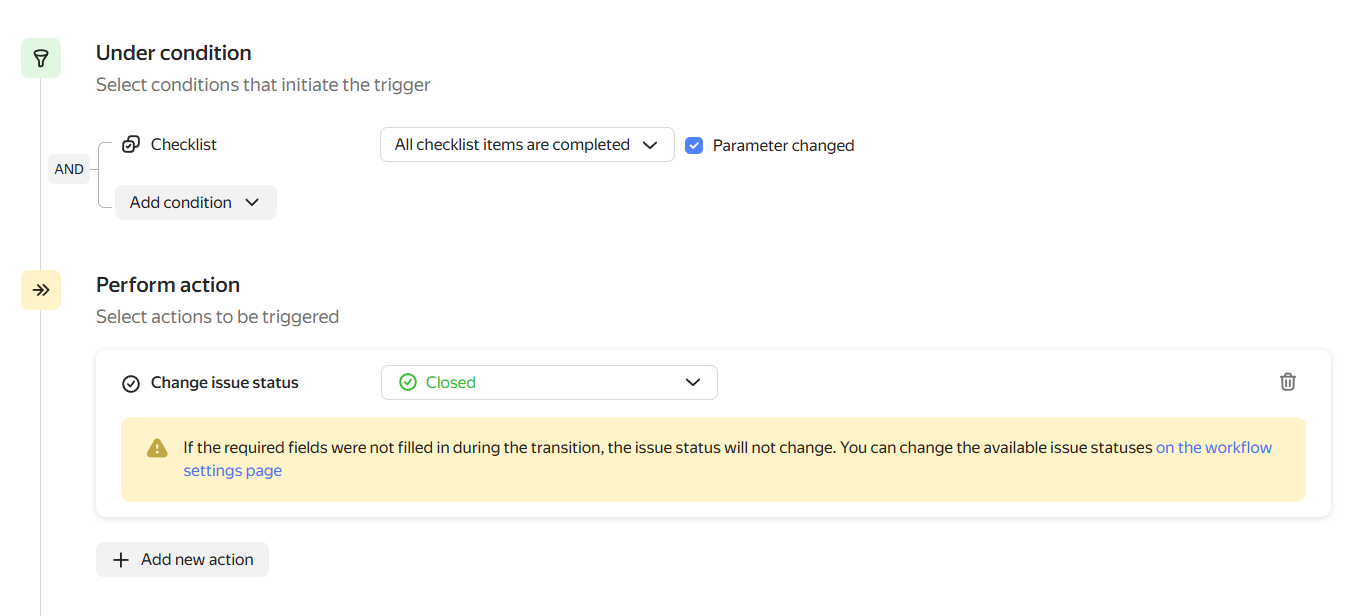Expand the Add condition chevron
Viewport: 1357px width, 616px height.
[x=252, y=202]
